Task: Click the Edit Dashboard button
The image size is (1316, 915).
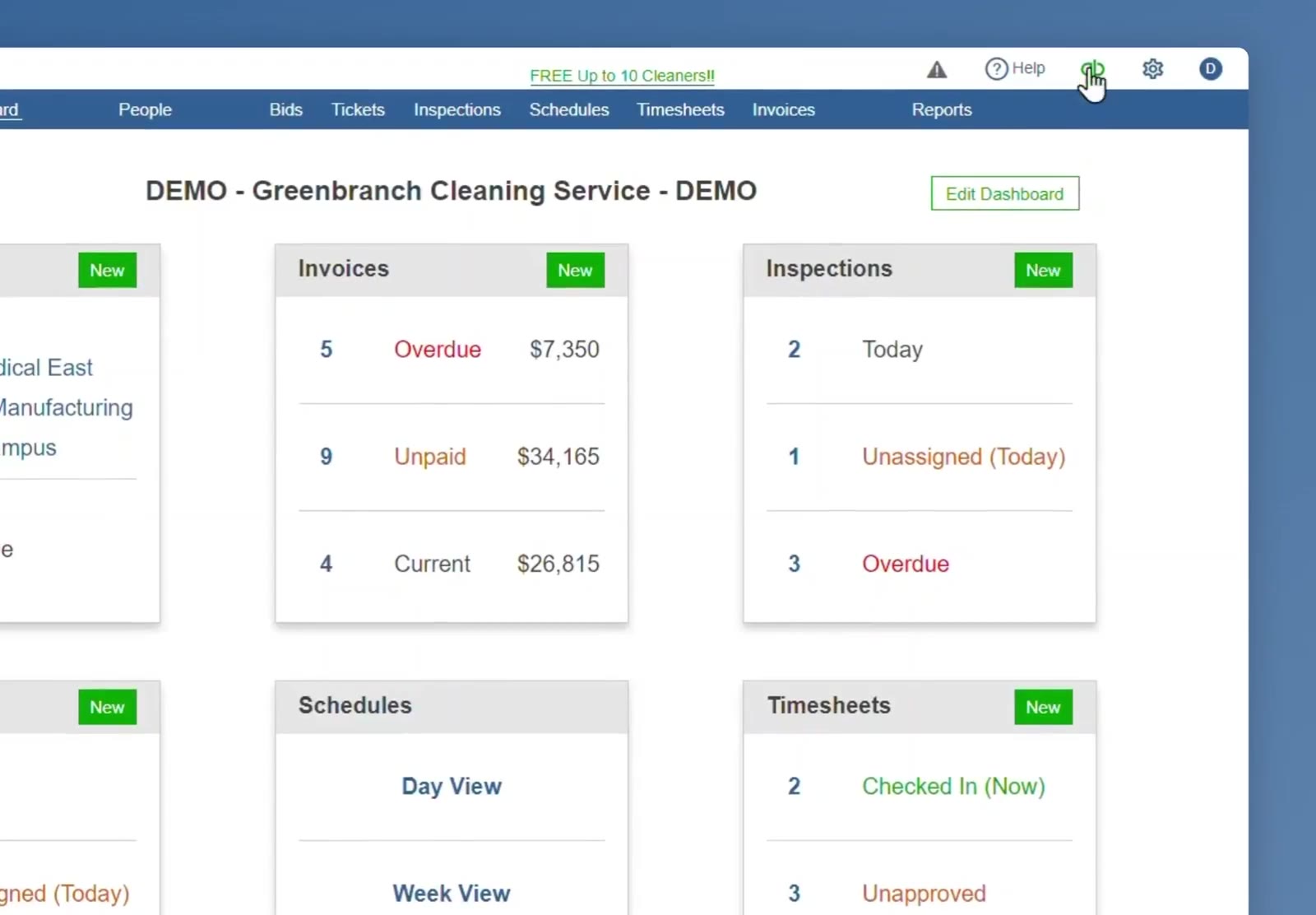Action: tap(1005, 193)
